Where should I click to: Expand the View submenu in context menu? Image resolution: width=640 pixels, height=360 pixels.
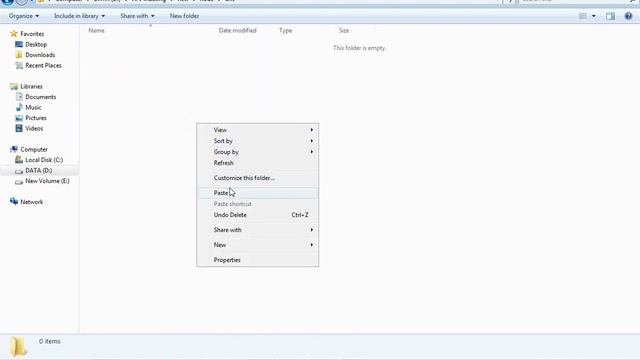258,130
